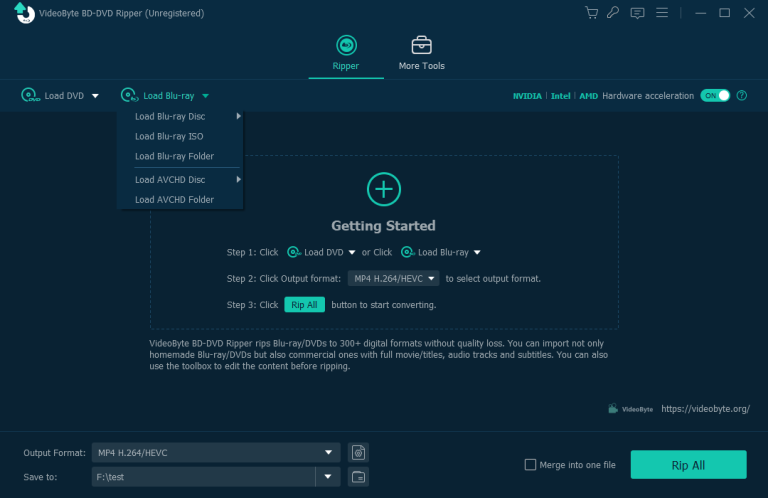Click the toolbar Load Blu-ray button
768x498 pixels.
158,95
